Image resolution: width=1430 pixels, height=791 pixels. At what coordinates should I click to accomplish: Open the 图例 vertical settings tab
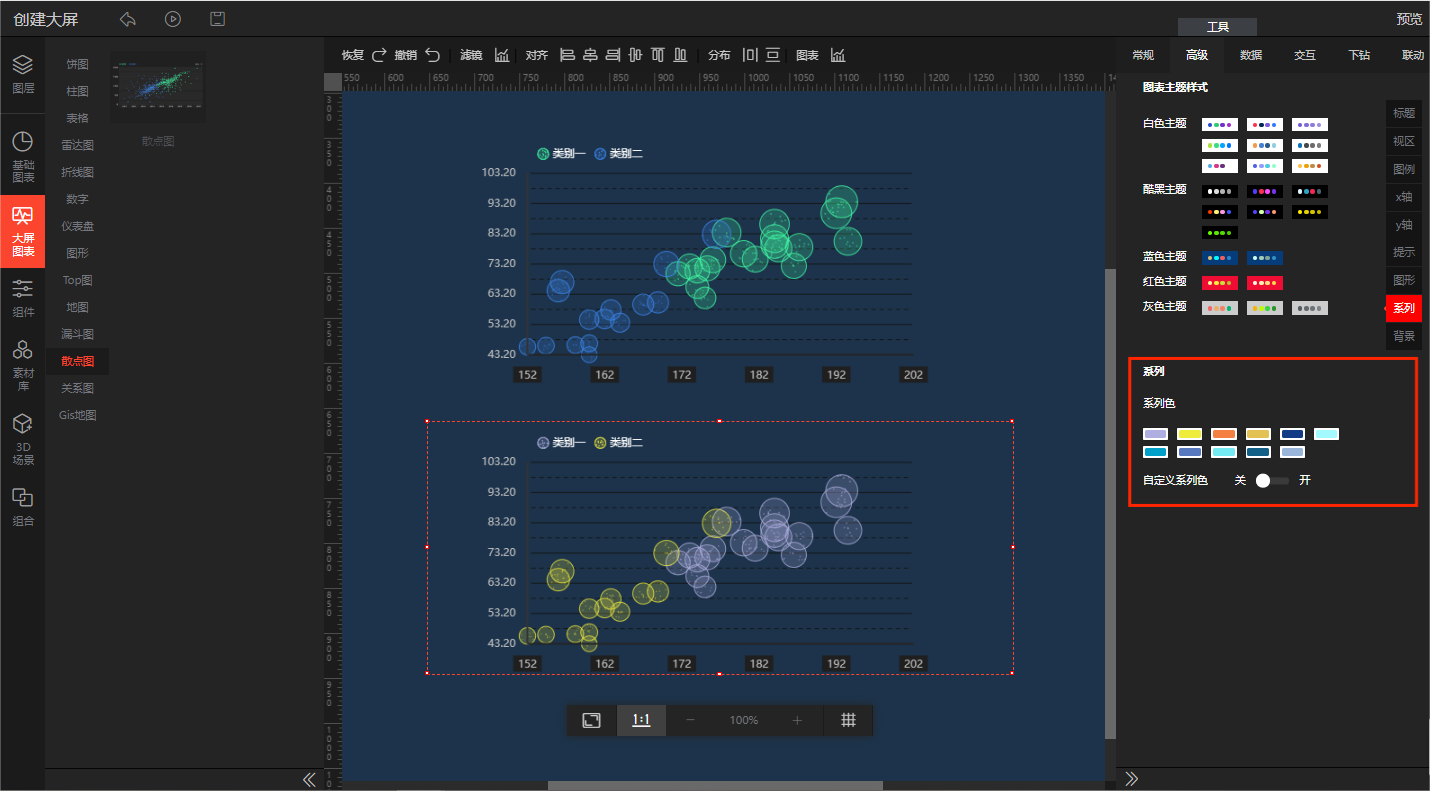(1404, 169)
